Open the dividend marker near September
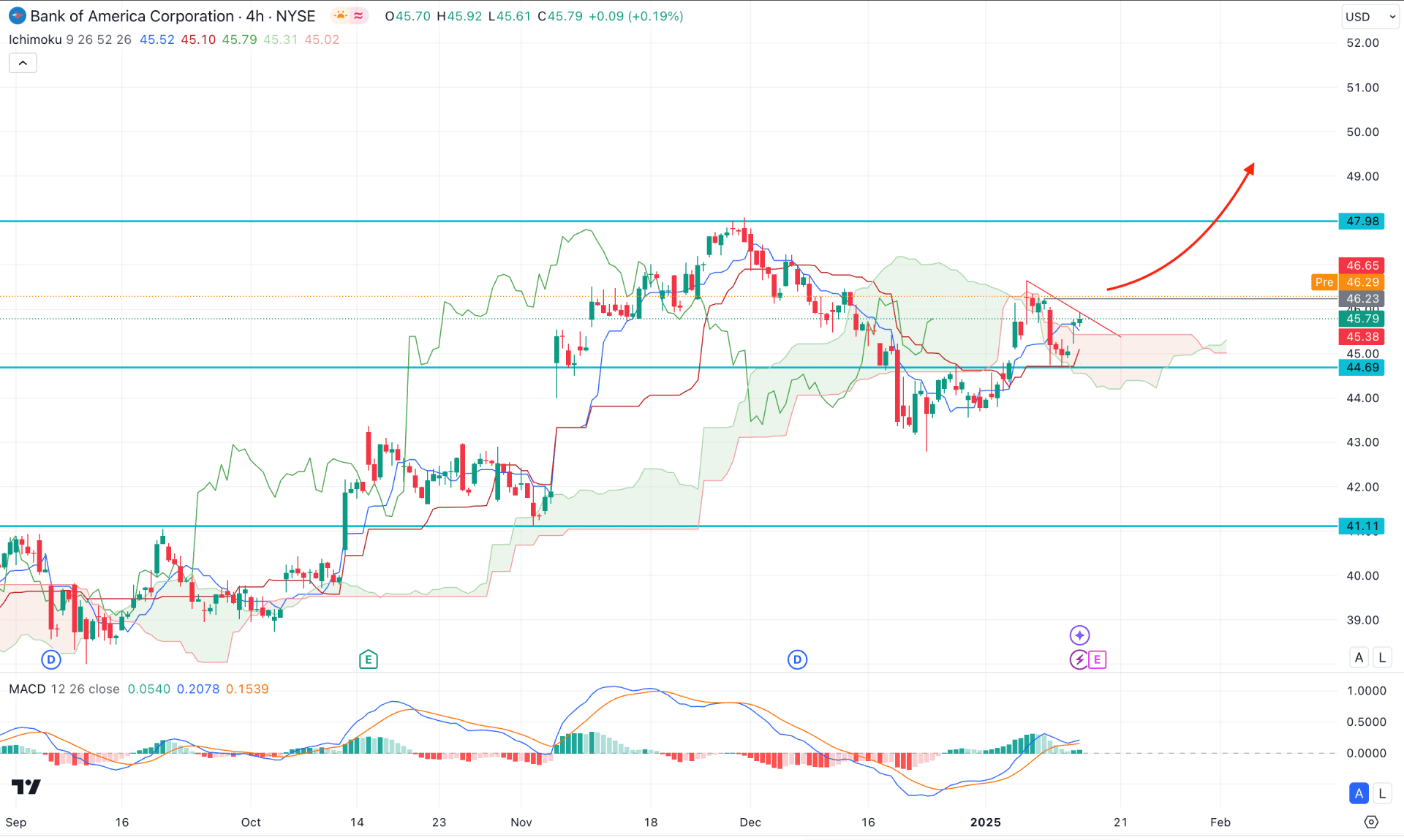1404x840 pixels. point(50,660)
